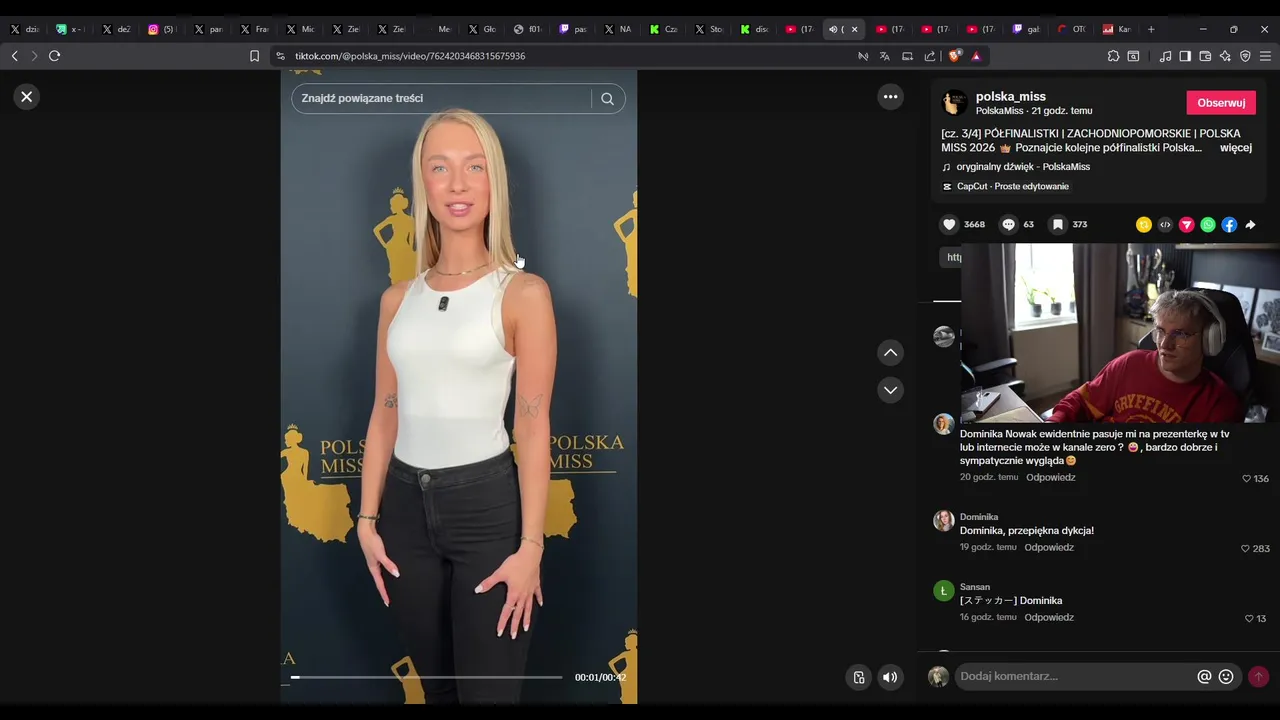The height and width of the screenshot is (720, 1280).
Task: Open media control music note icon
Action: point(1165,56)
